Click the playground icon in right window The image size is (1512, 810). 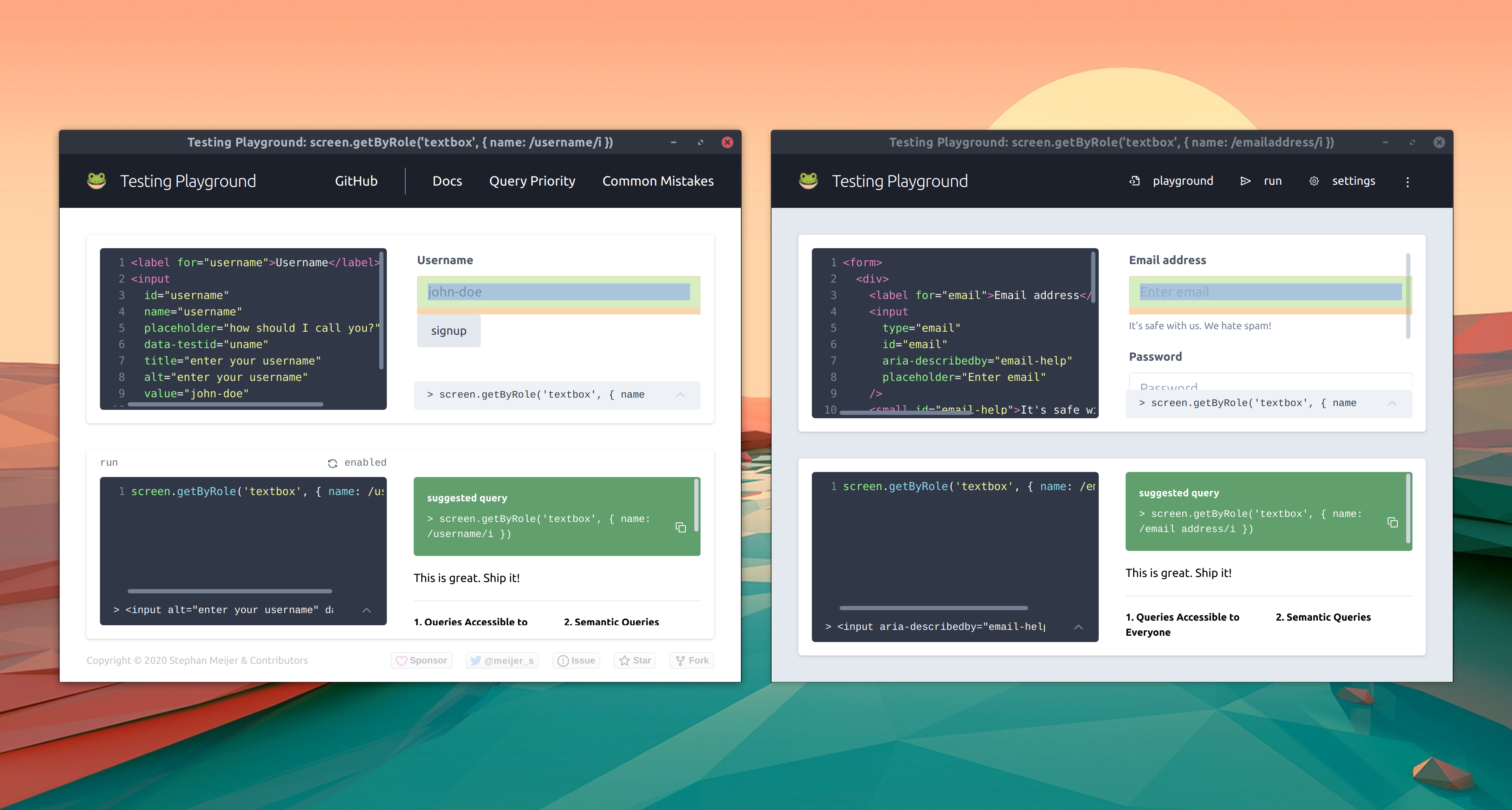pyautogui.click(x=1134, y=181)
